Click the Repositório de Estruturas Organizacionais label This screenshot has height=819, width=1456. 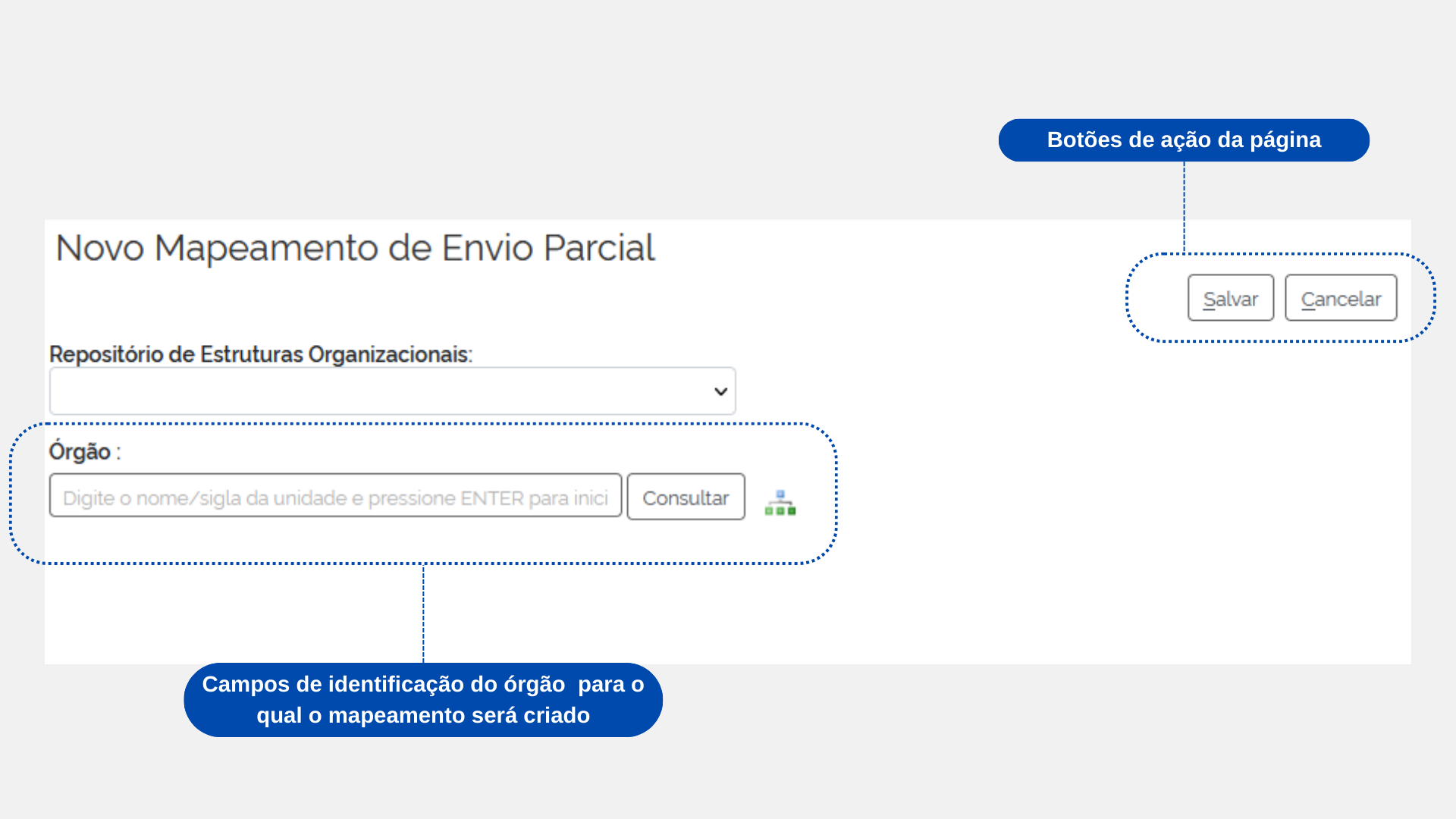pyautogui.click(x=260, y=354)
